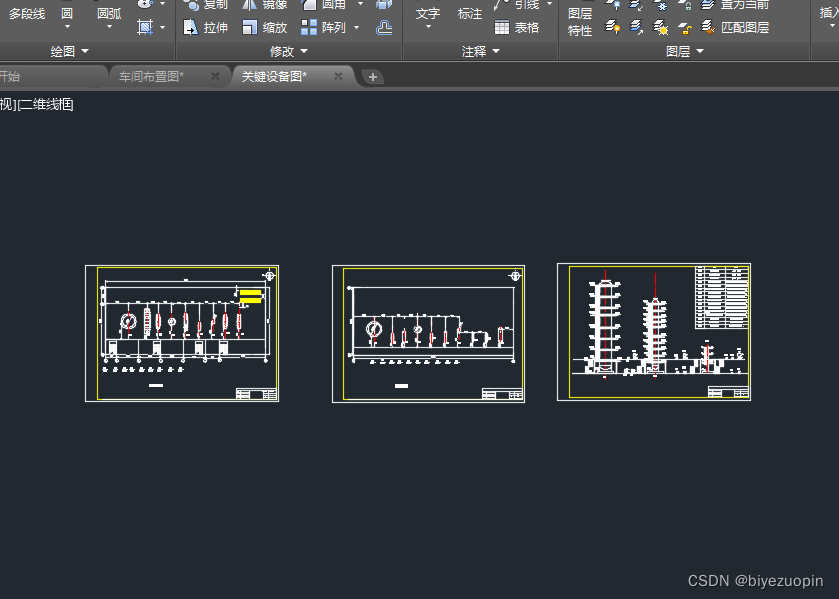Select the Leader (引线) tool
The image size is (839, 599).
[516, 5]
